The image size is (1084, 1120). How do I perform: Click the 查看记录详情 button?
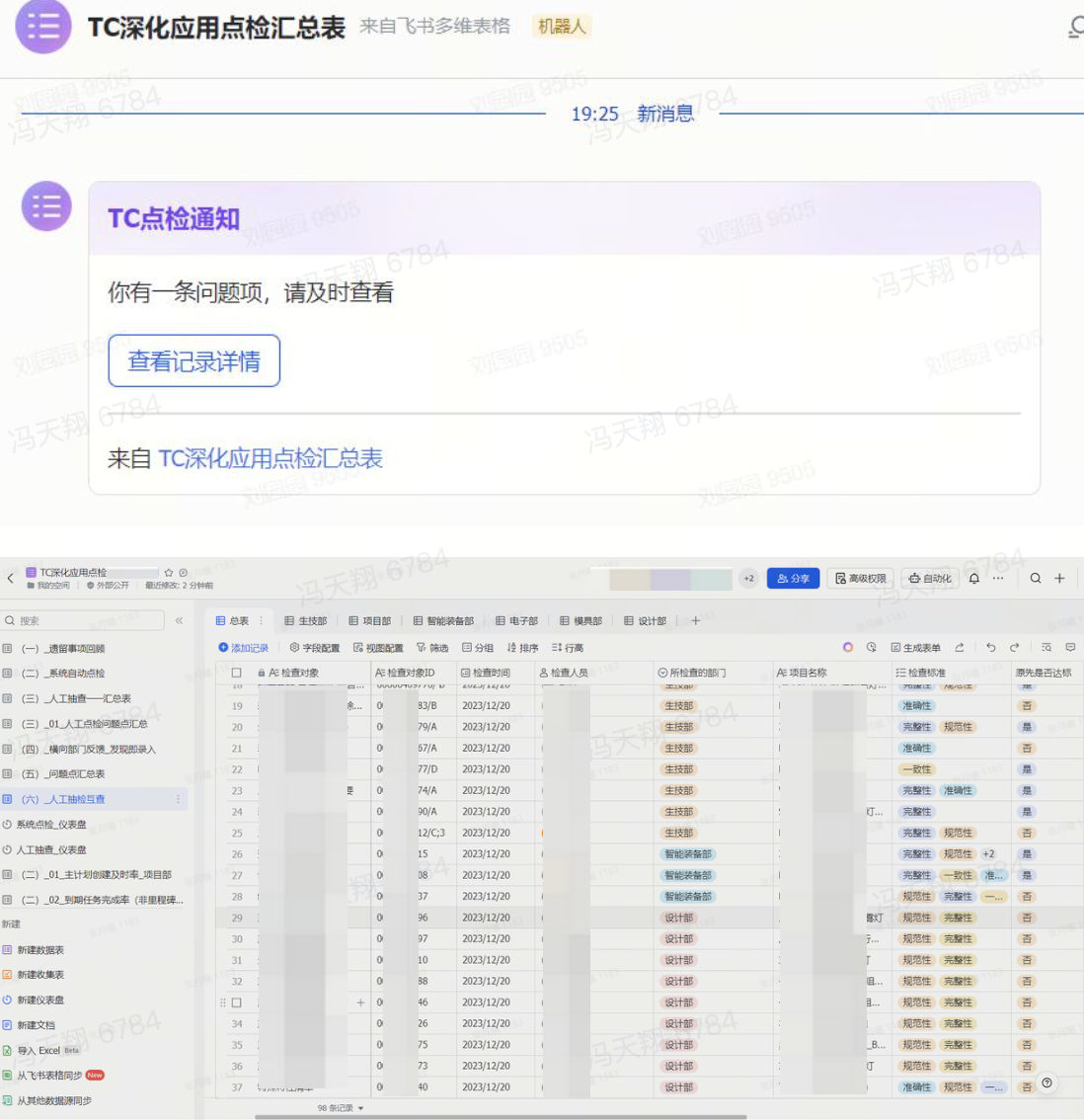[x=194, y=361]
